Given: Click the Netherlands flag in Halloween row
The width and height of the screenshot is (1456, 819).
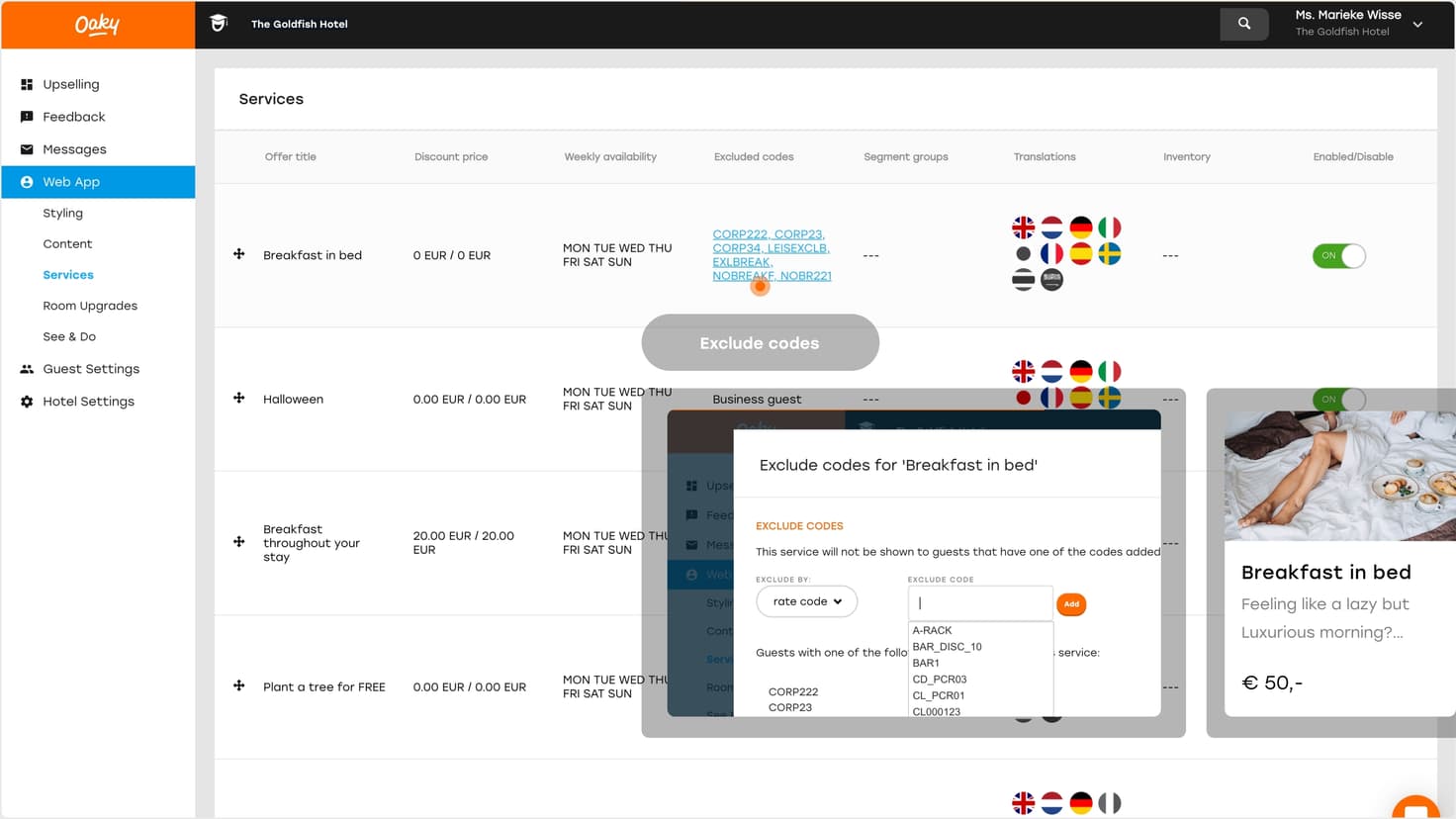Looking at the screenshot, I should click(x=1052, y=371).
